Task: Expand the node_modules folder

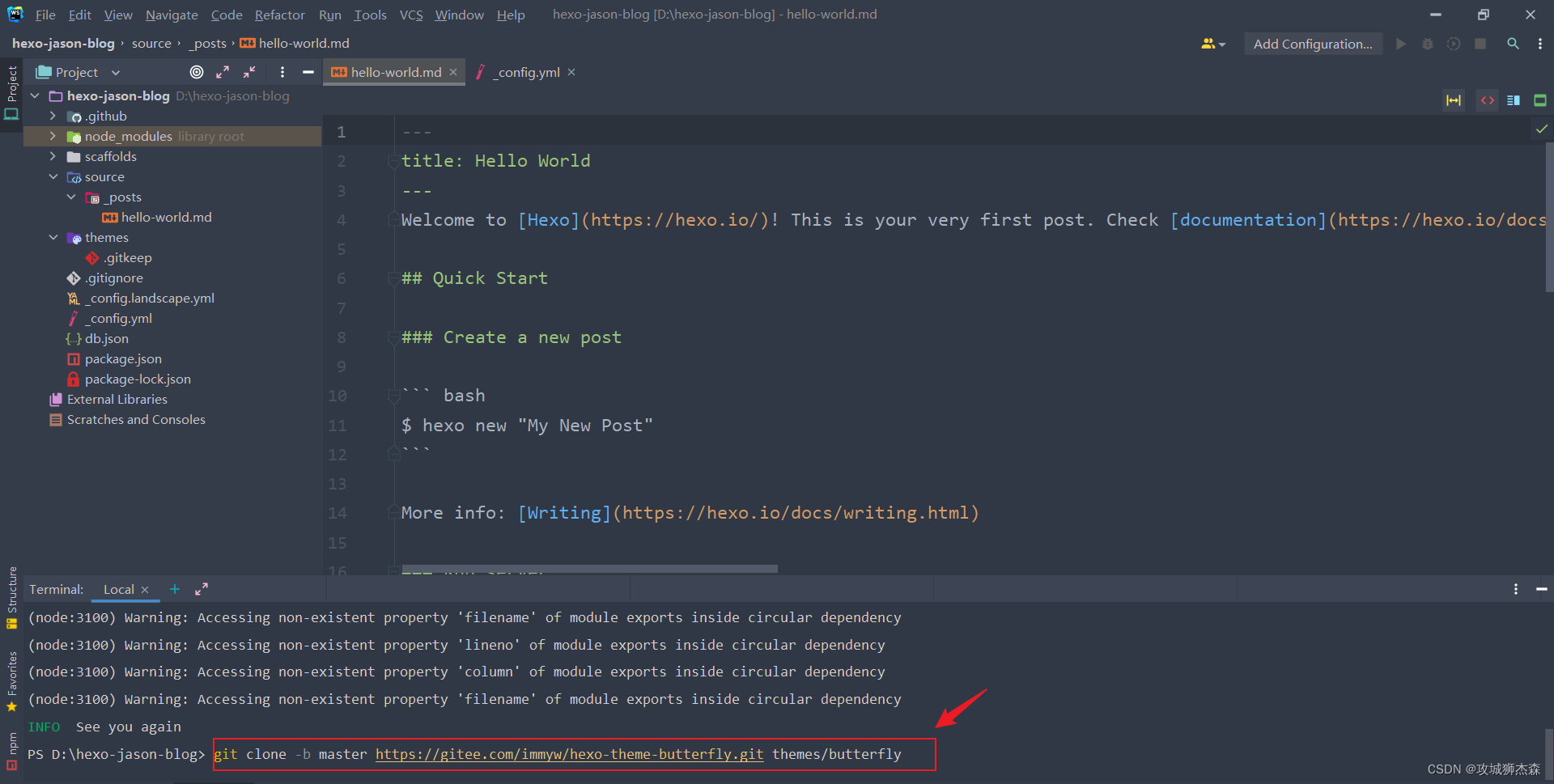Action: (x=53, y=136)
